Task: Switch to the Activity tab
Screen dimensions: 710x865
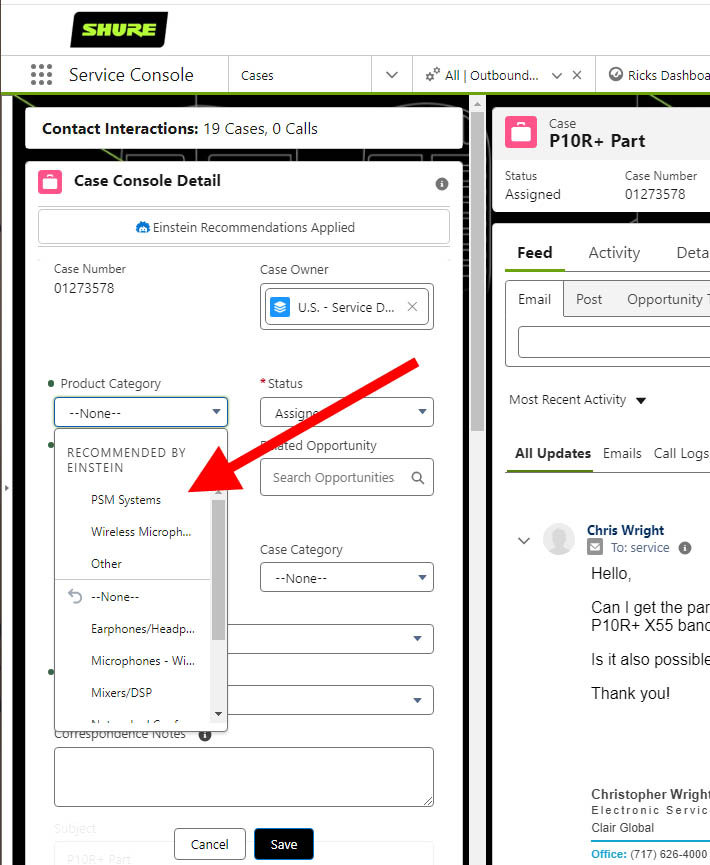Action: coord(614,253)
